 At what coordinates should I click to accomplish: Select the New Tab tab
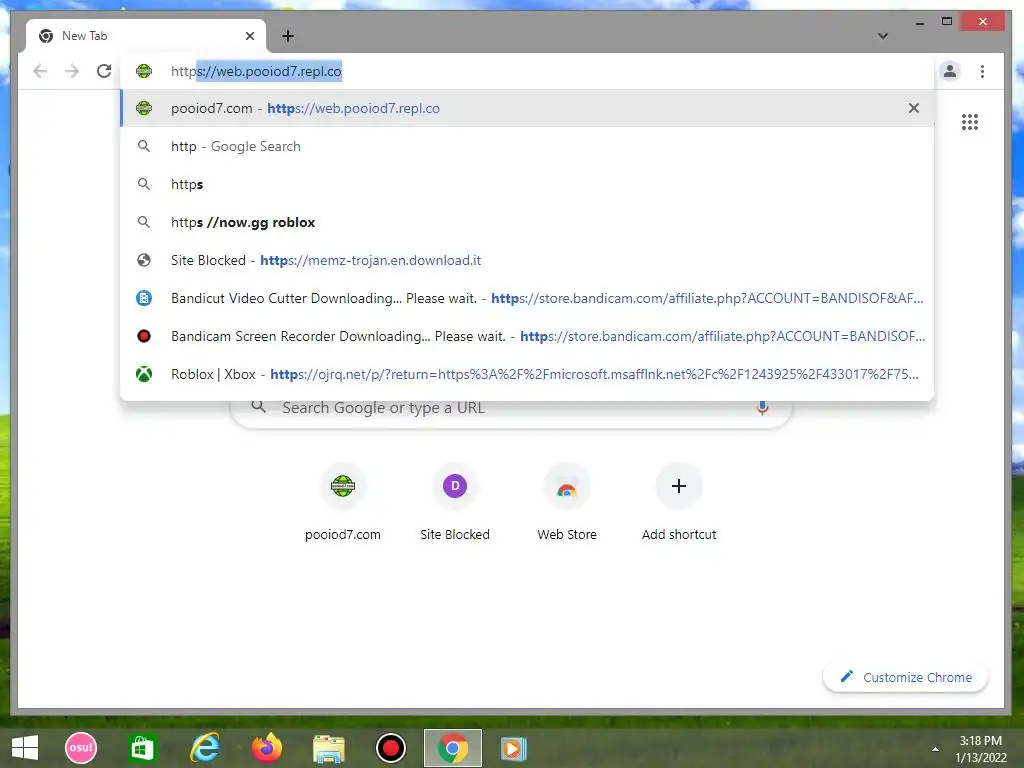pos(146,36)
